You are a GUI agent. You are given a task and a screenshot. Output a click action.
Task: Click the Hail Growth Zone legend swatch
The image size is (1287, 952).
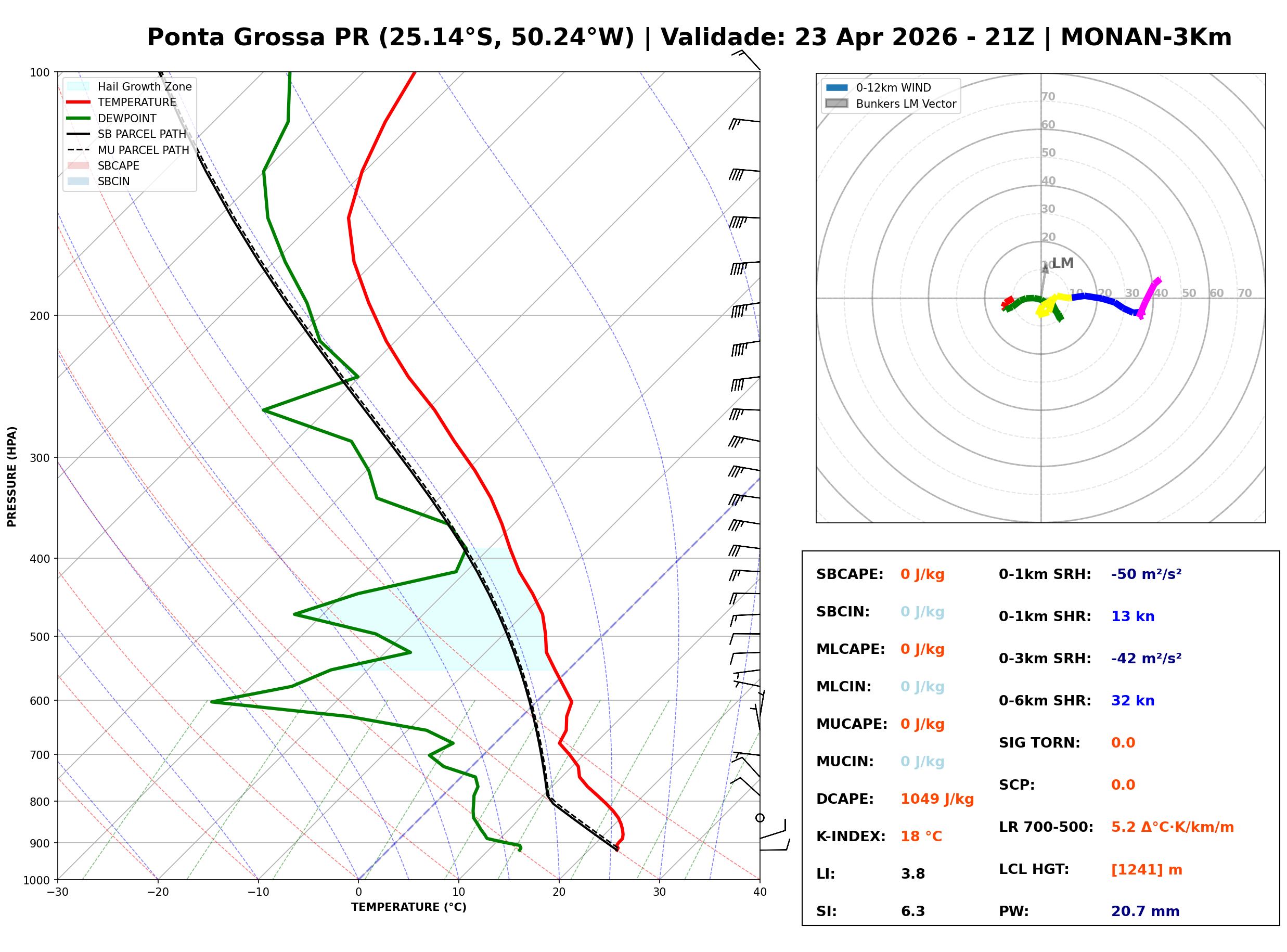pos(79,86)
